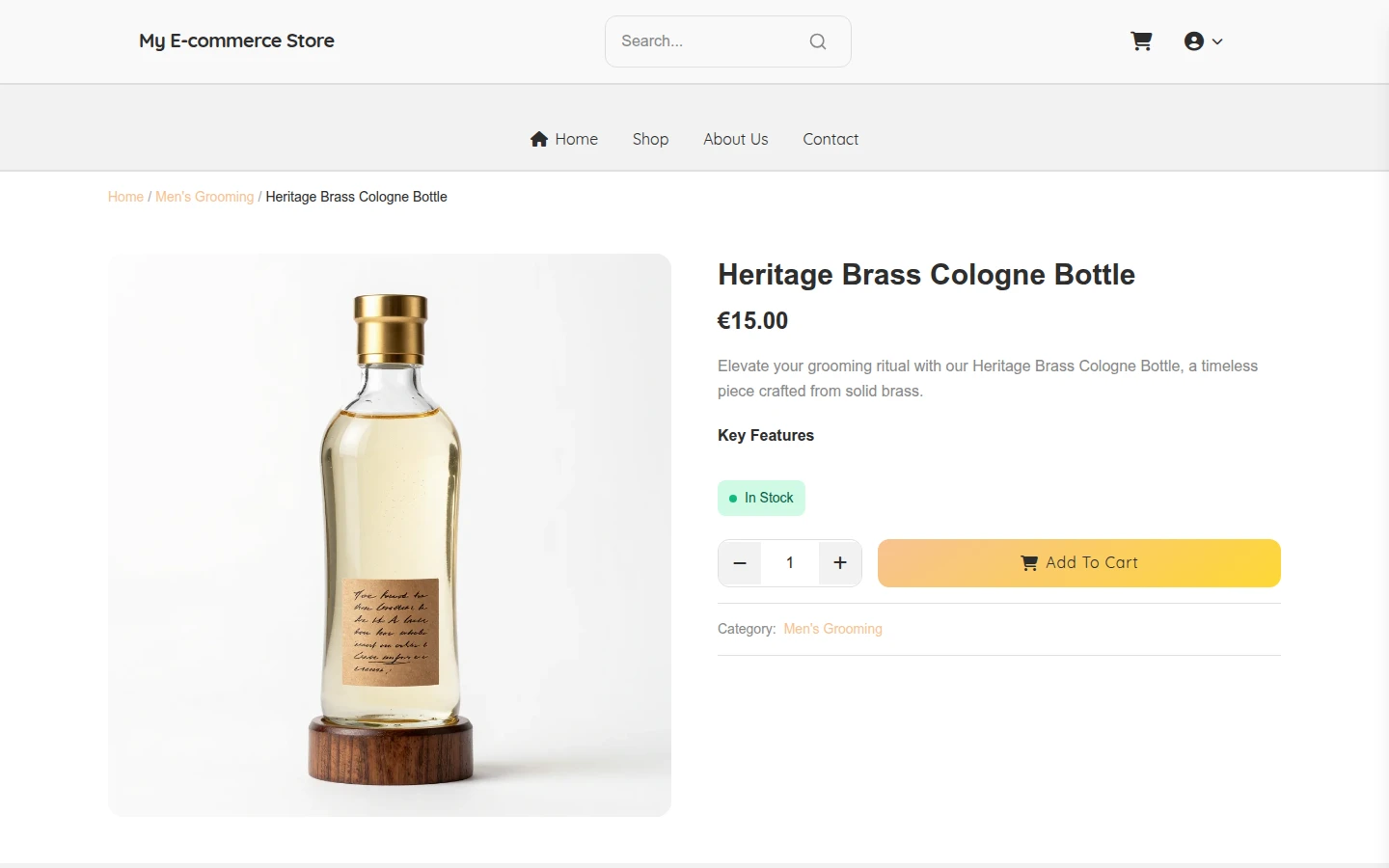Open the Men's Grooming breadcrumb link
Screen dimensions: 1389x868
coord(204,197)
